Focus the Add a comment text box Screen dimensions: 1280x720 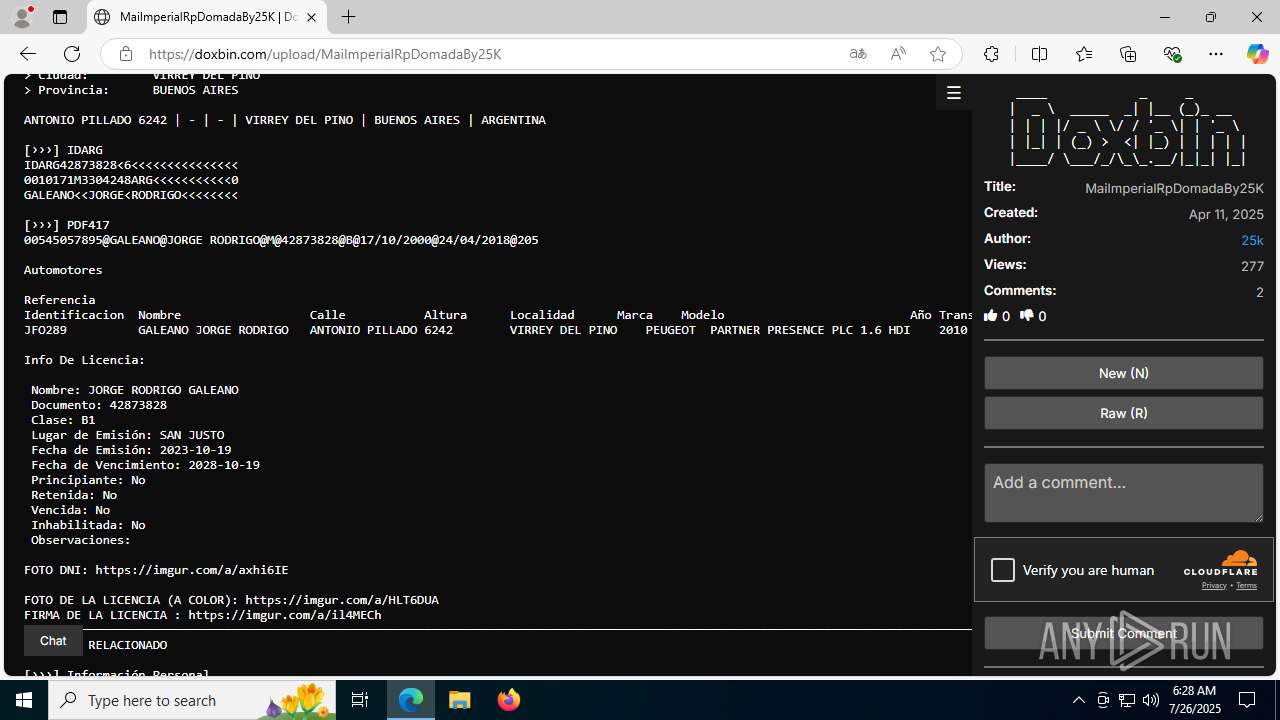[1124, 493]
